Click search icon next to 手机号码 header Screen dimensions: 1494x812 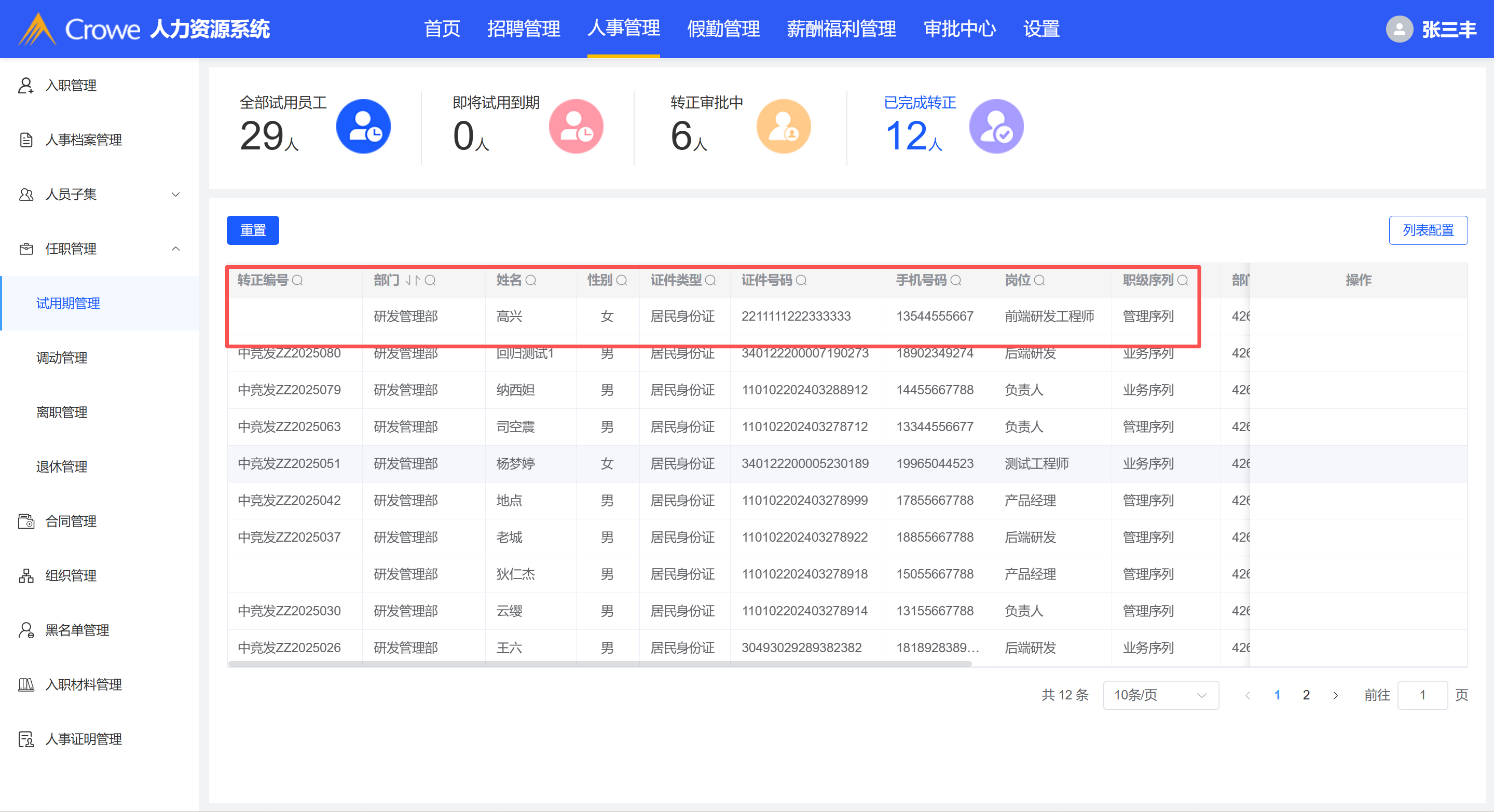click(956, 281)
